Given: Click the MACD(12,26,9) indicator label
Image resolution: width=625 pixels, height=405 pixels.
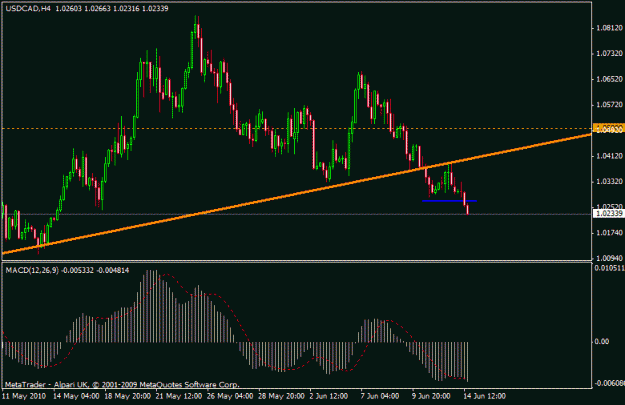Looking at the screenshot, I should coord(32,270).
